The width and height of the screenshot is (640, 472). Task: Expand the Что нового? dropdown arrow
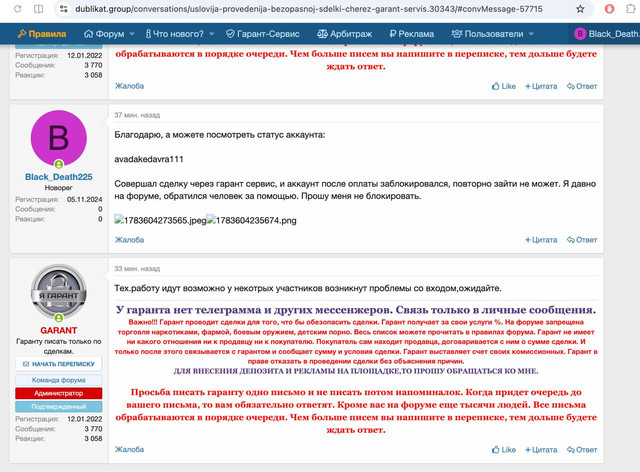tap(211, 34)
